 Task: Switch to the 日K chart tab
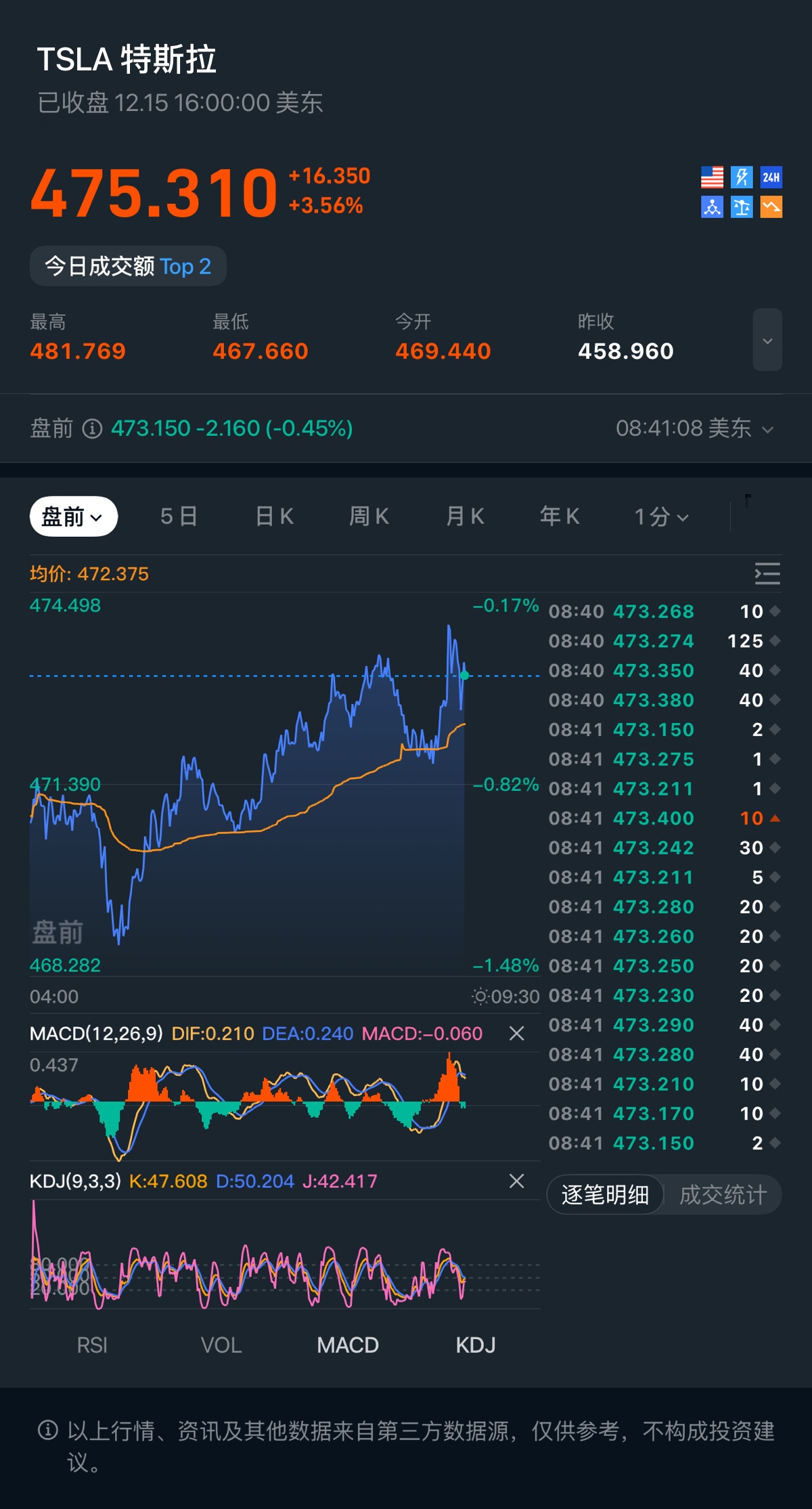pyautogui.click(x=274, y=517)
